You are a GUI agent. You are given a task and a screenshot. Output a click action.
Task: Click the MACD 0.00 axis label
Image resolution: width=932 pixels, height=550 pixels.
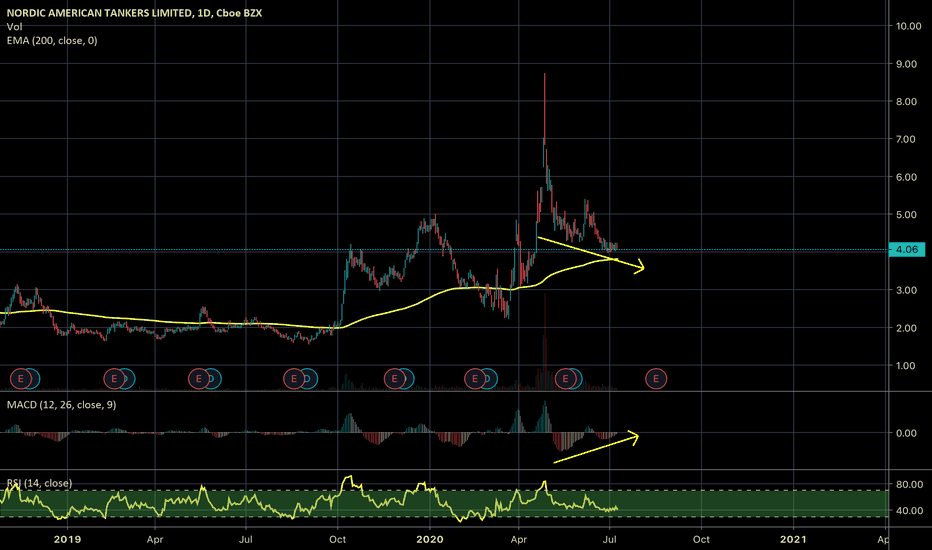click(x=906, y=433)
